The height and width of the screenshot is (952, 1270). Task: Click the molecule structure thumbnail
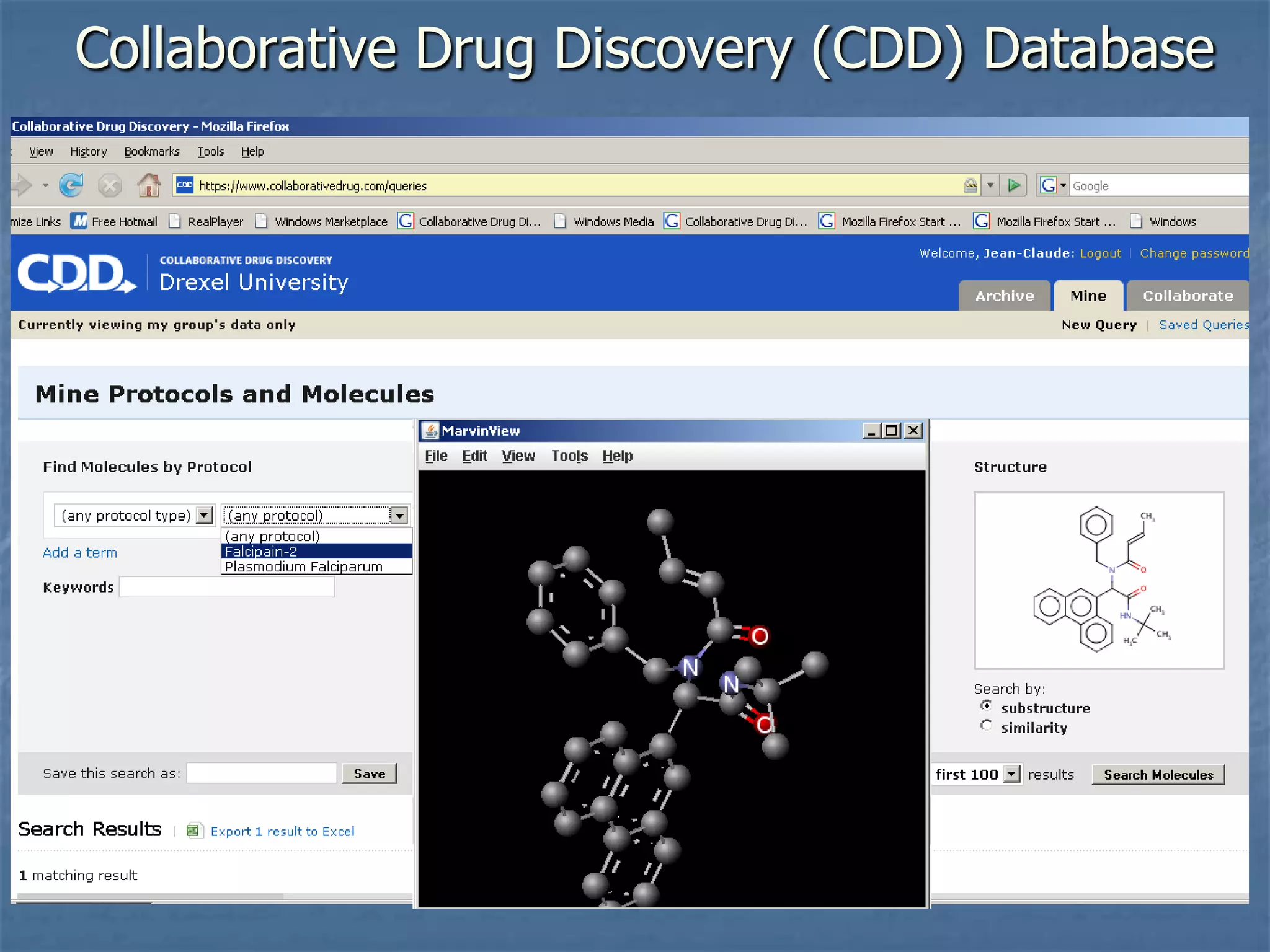pos(1099,580)
